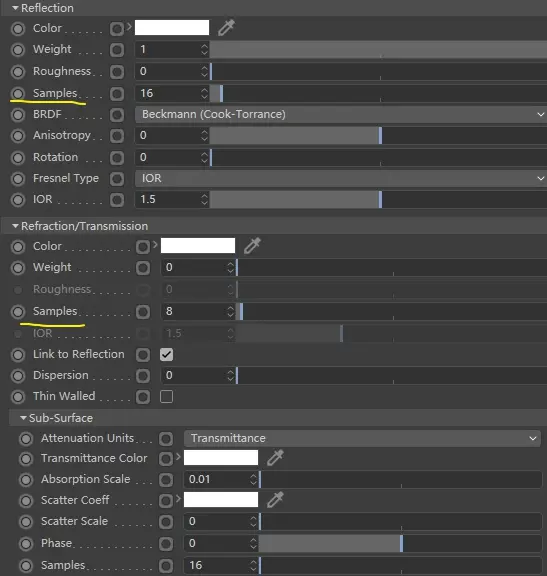
Task: Click the Reflection Weight value field
Action: [167, 49]
